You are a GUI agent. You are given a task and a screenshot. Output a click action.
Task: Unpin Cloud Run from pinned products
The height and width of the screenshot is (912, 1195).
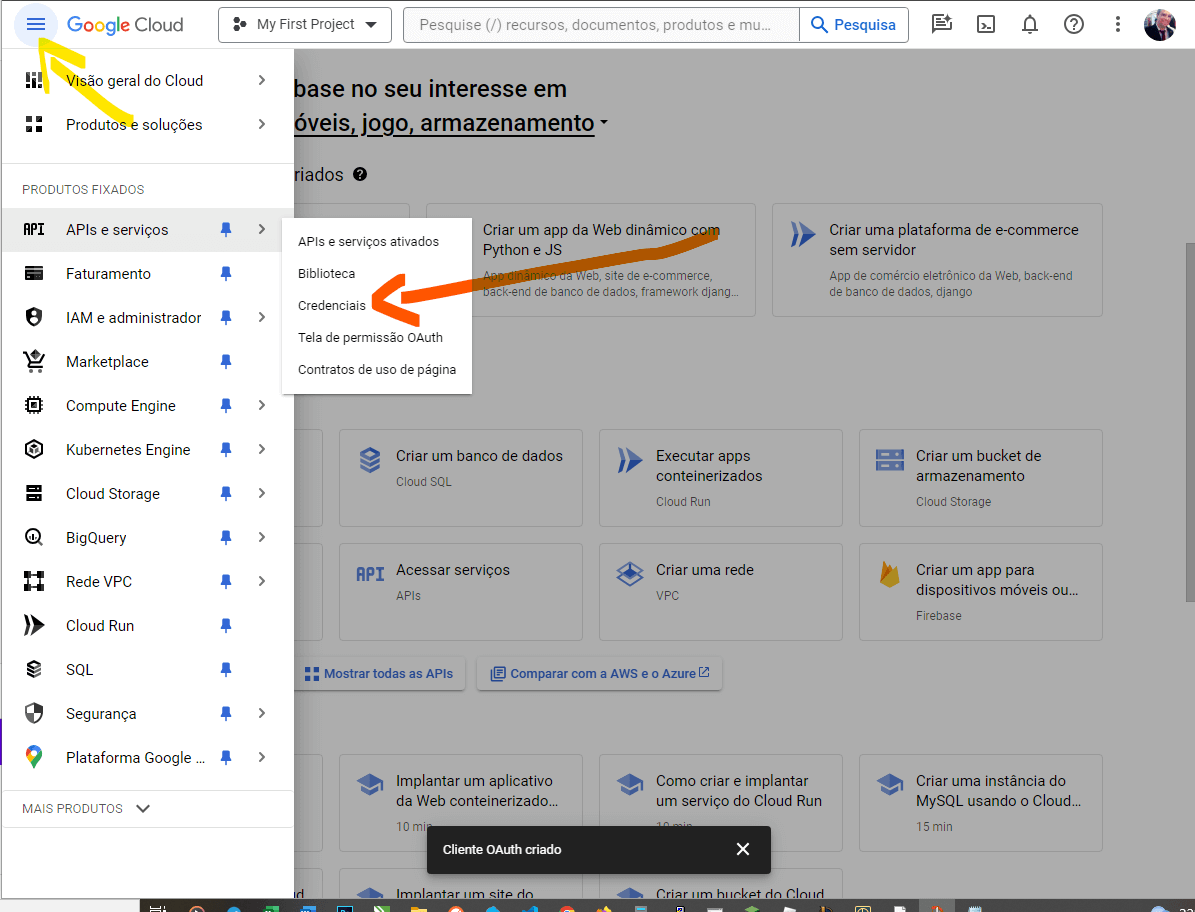point(226,626)
